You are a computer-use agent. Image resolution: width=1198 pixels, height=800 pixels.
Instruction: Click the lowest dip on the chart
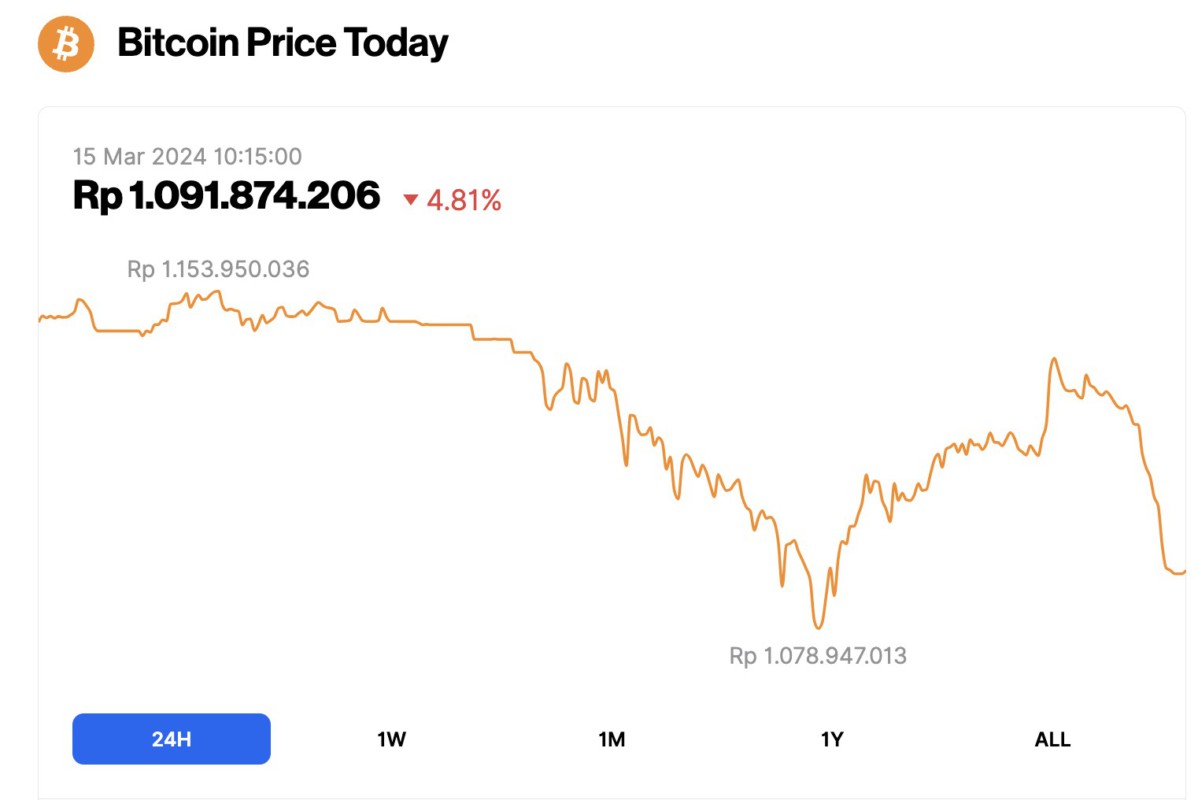818,628
